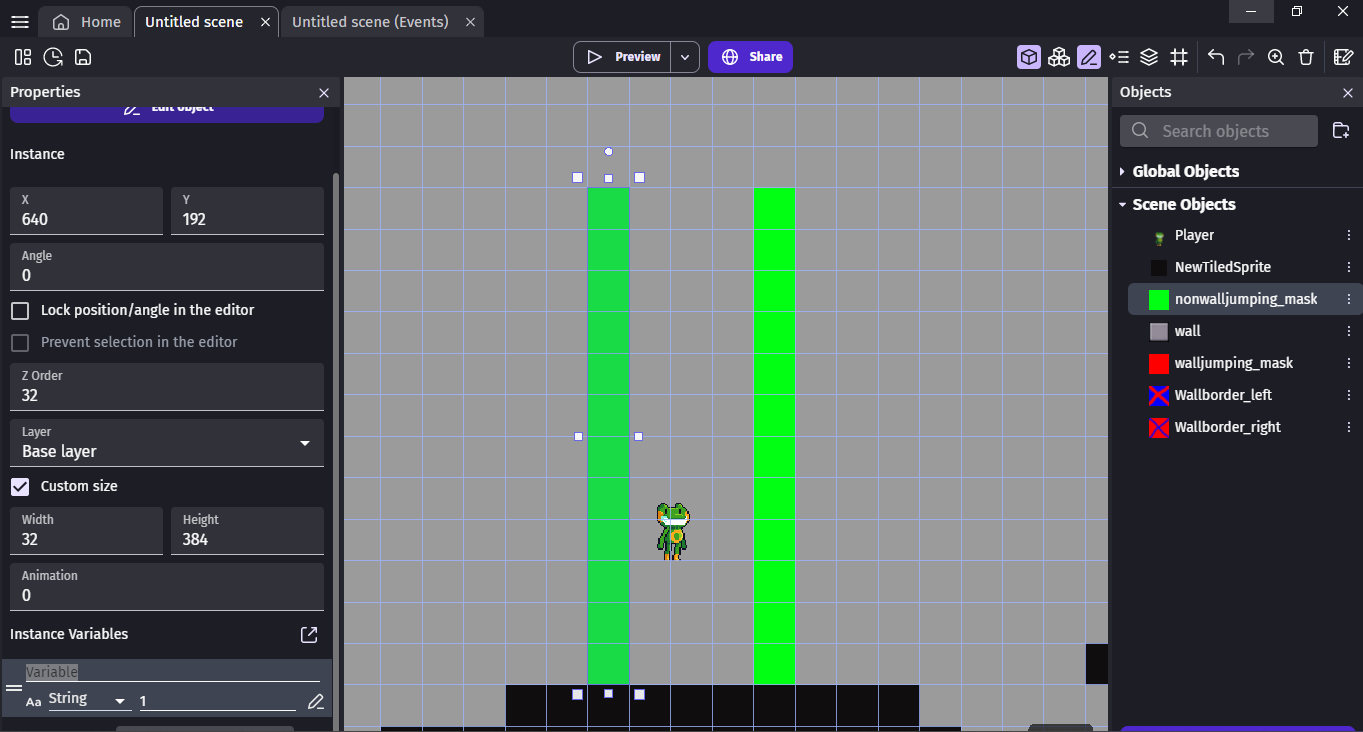Open options menu for walljumping_mask object
The height and width of the screenshot is (732, 1363).
coord(1348,363)
